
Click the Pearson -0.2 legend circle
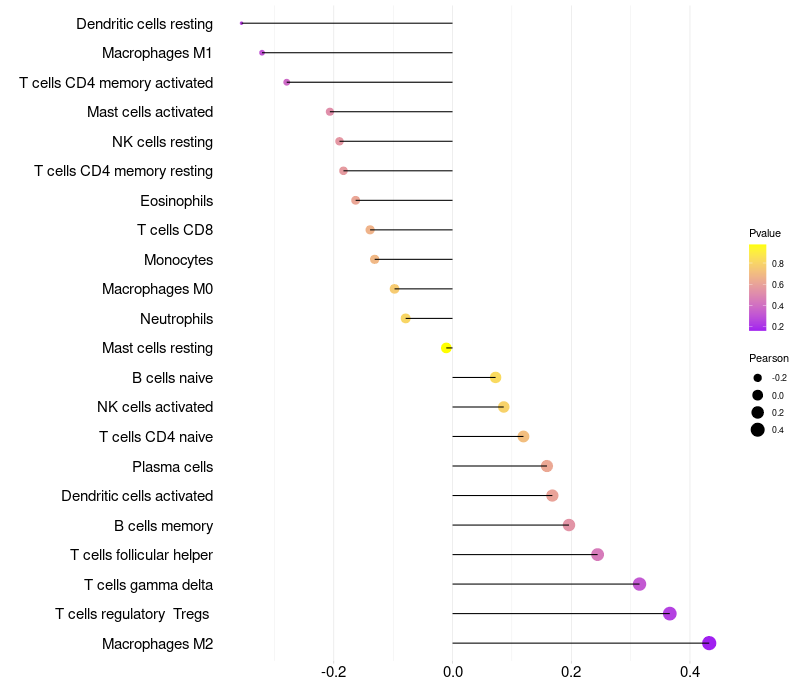pyautogui.click(x=758, y=378)
